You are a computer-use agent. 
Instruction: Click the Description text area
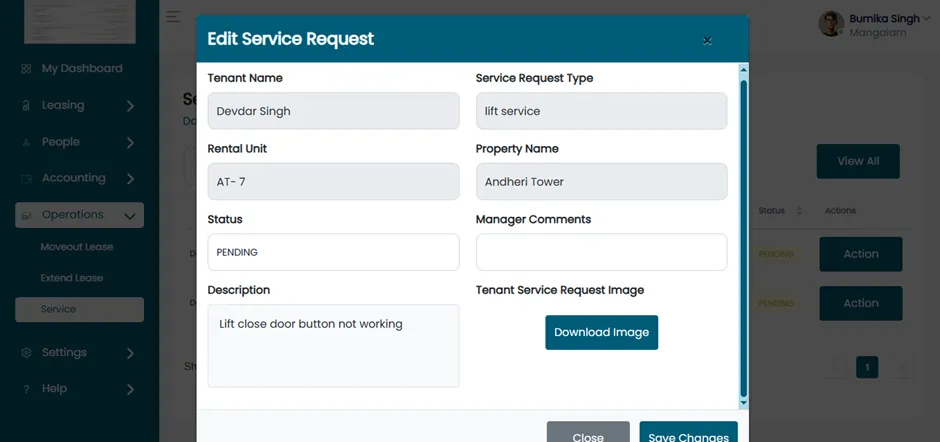[333, 345]
